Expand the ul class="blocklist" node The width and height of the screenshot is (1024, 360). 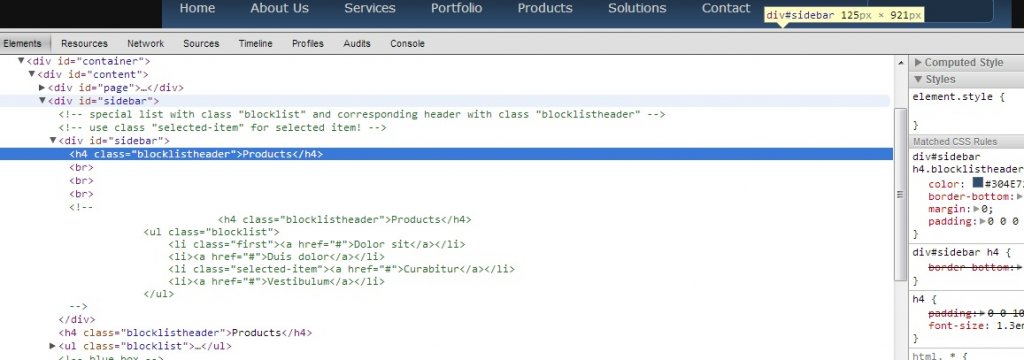[53, 346]
